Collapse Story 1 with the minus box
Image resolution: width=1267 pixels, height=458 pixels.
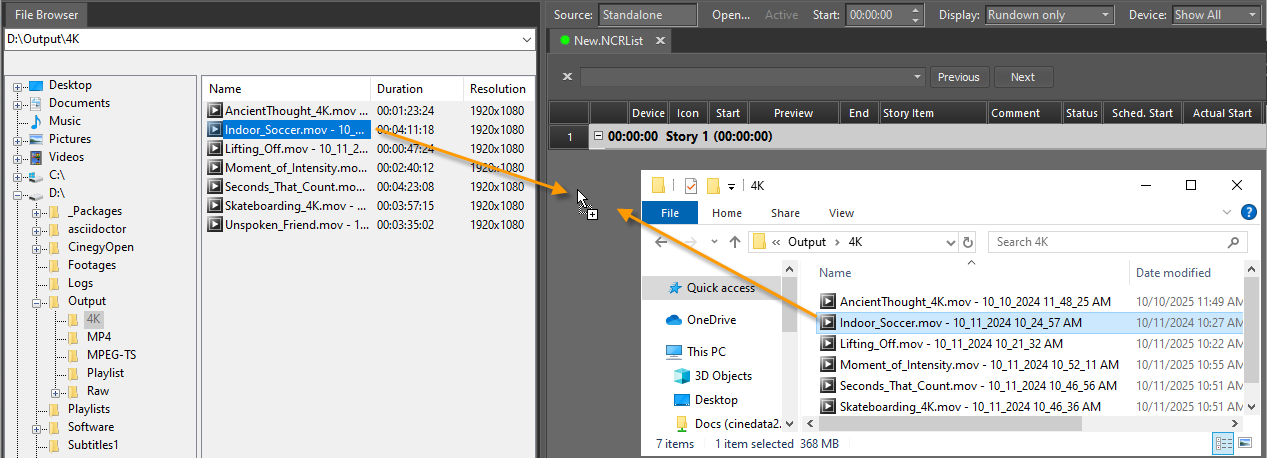[x=598, y=136]
